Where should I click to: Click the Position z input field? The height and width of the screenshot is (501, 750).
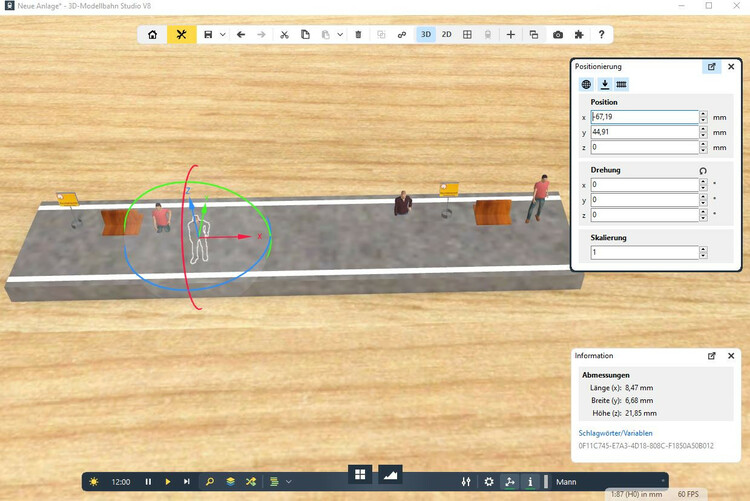point(644,147)
